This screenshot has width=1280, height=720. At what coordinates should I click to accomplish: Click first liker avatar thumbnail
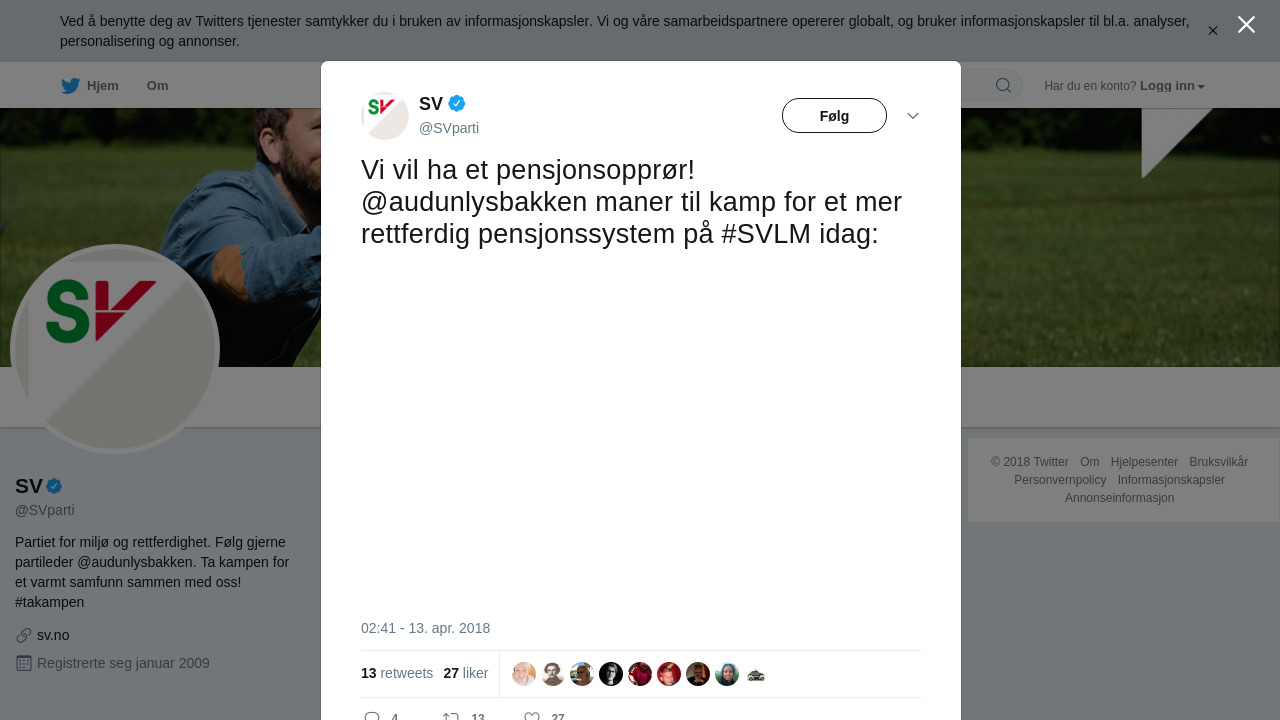[x=524, y=674]
